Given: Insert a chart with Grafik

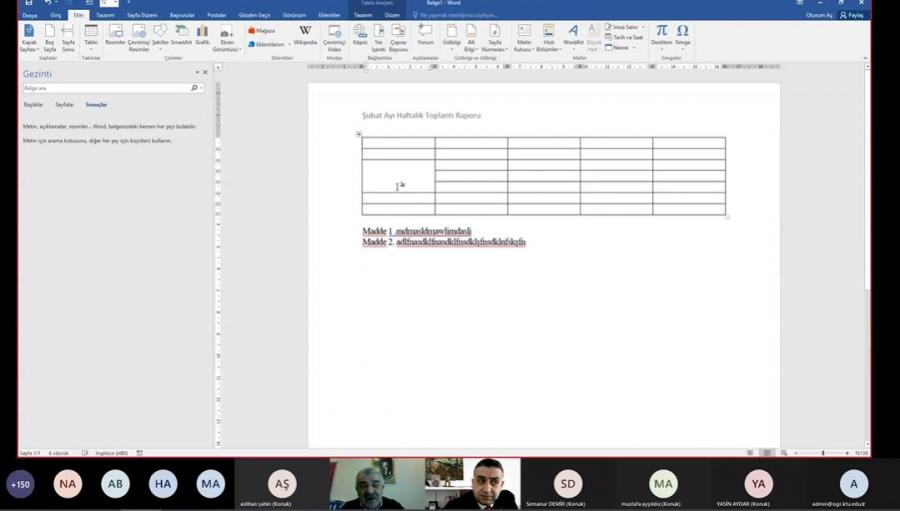Looking at the screenshot, I should 202,35.
